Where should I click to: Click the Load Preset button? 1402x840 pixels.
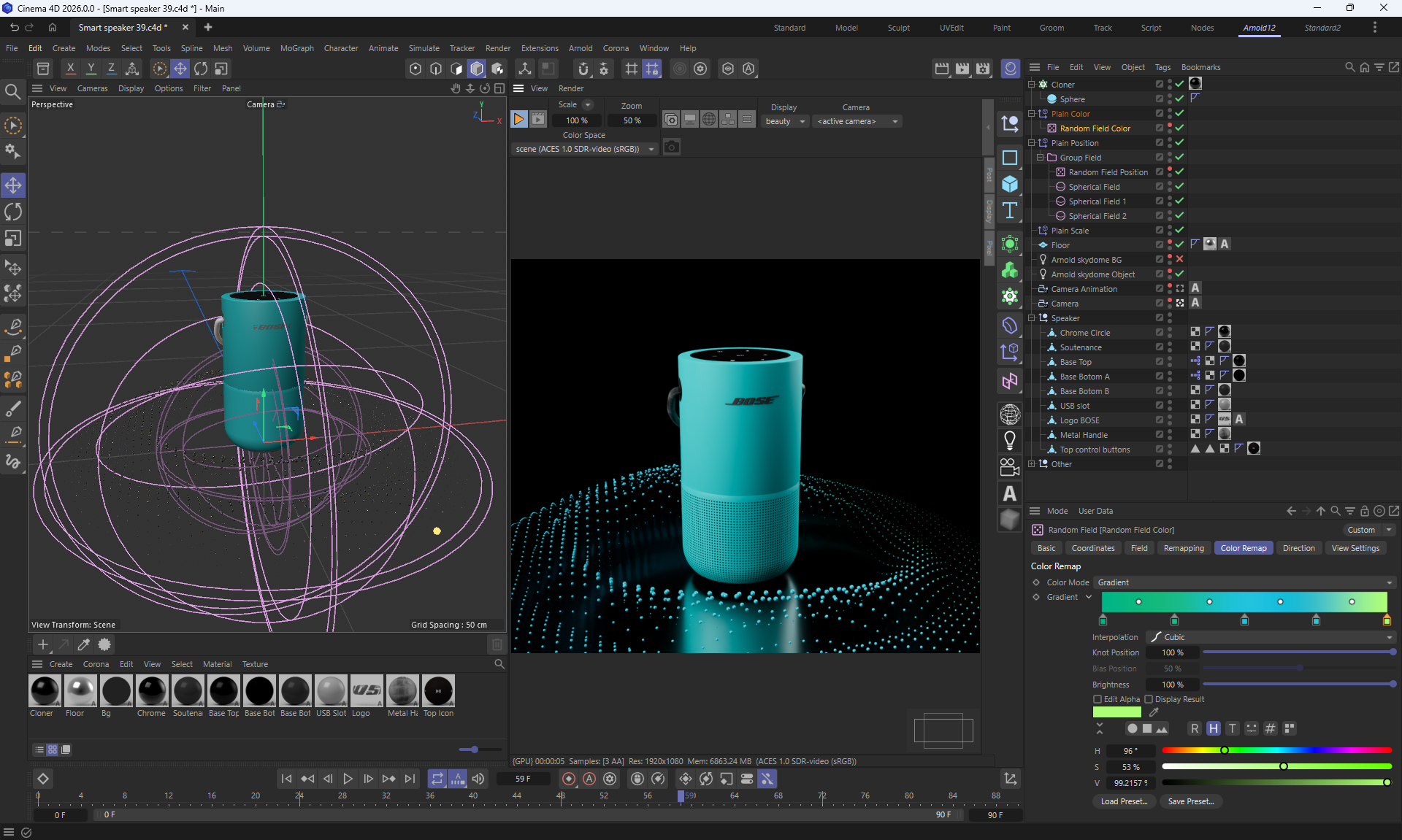point(1124,801)
